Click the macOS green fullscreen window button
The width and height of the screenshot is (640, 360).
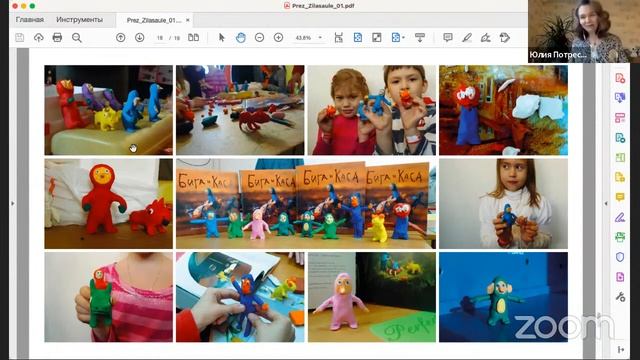click(x=32, y=6)
